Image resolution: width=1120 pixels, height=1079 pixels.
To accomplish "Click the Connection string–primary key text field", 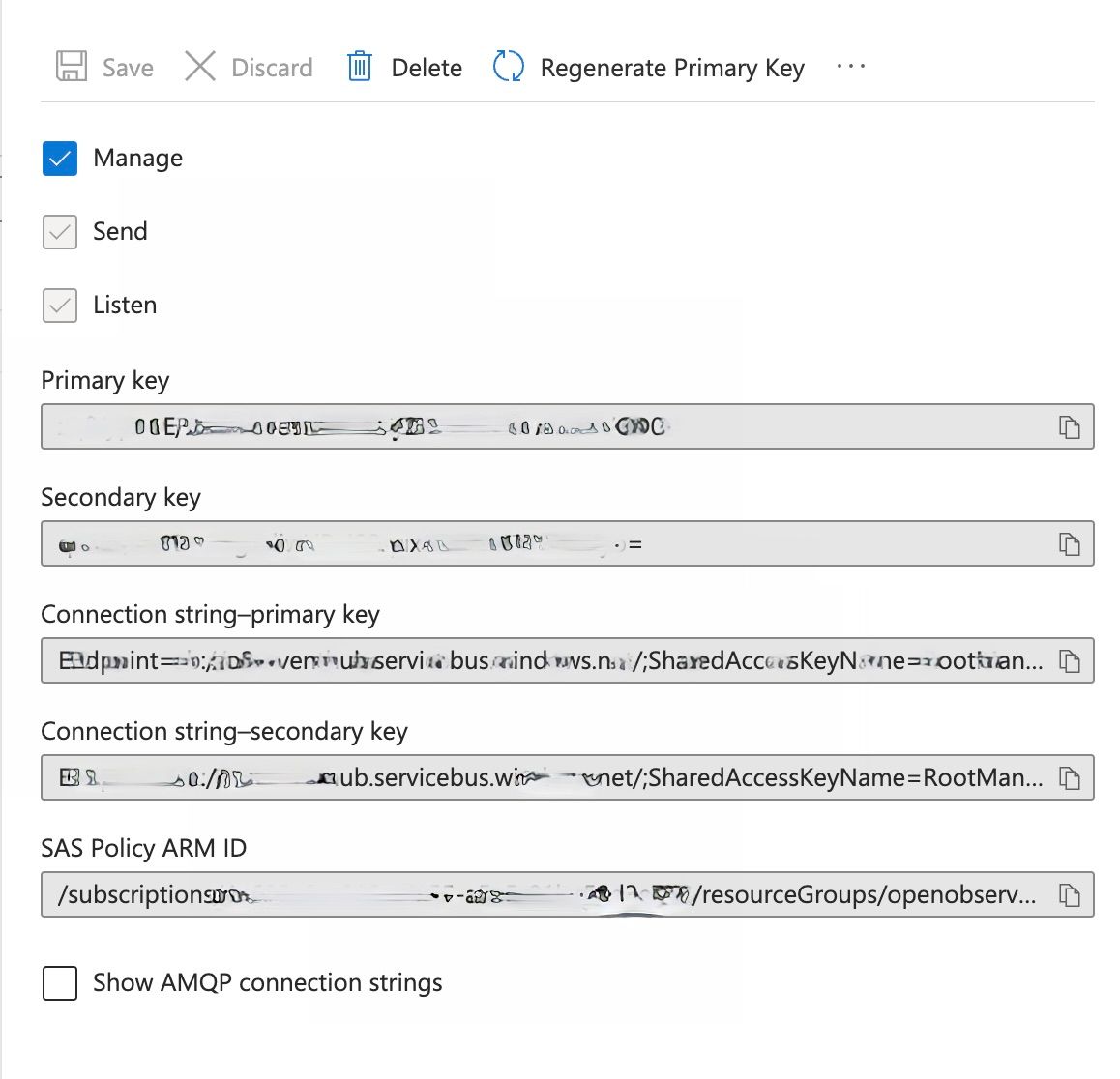I will (542, 661).
